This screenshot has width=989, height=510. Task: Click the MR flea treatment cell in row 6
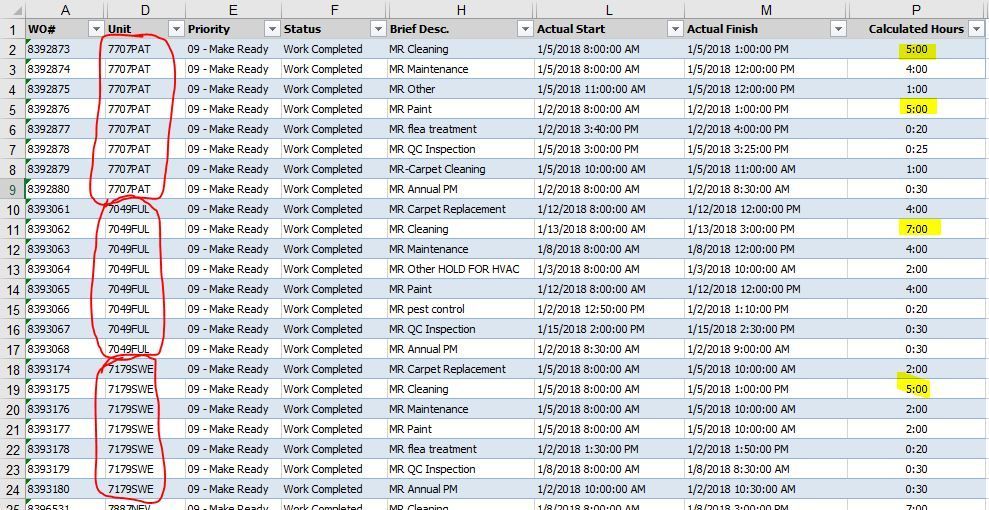[461, 129]
